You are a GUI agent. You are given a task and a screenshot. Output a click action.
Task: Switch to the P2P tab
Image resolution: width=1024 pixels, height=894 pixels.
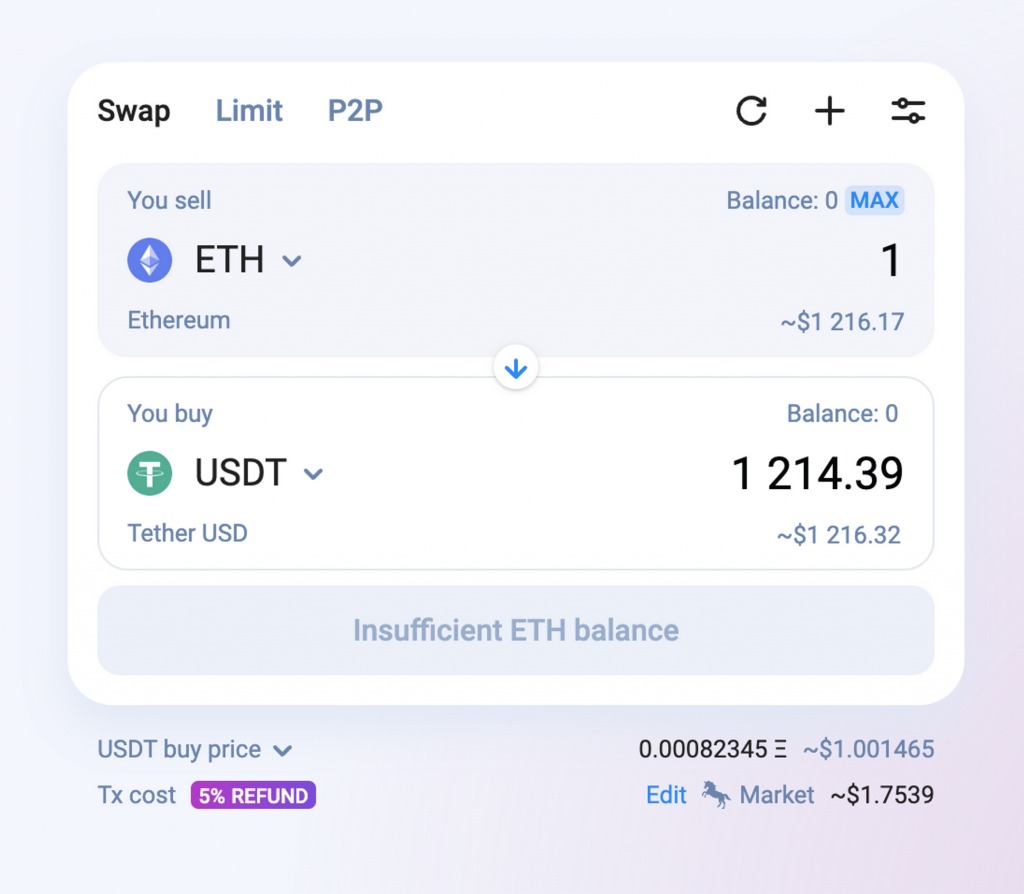[x=355, y=110]
